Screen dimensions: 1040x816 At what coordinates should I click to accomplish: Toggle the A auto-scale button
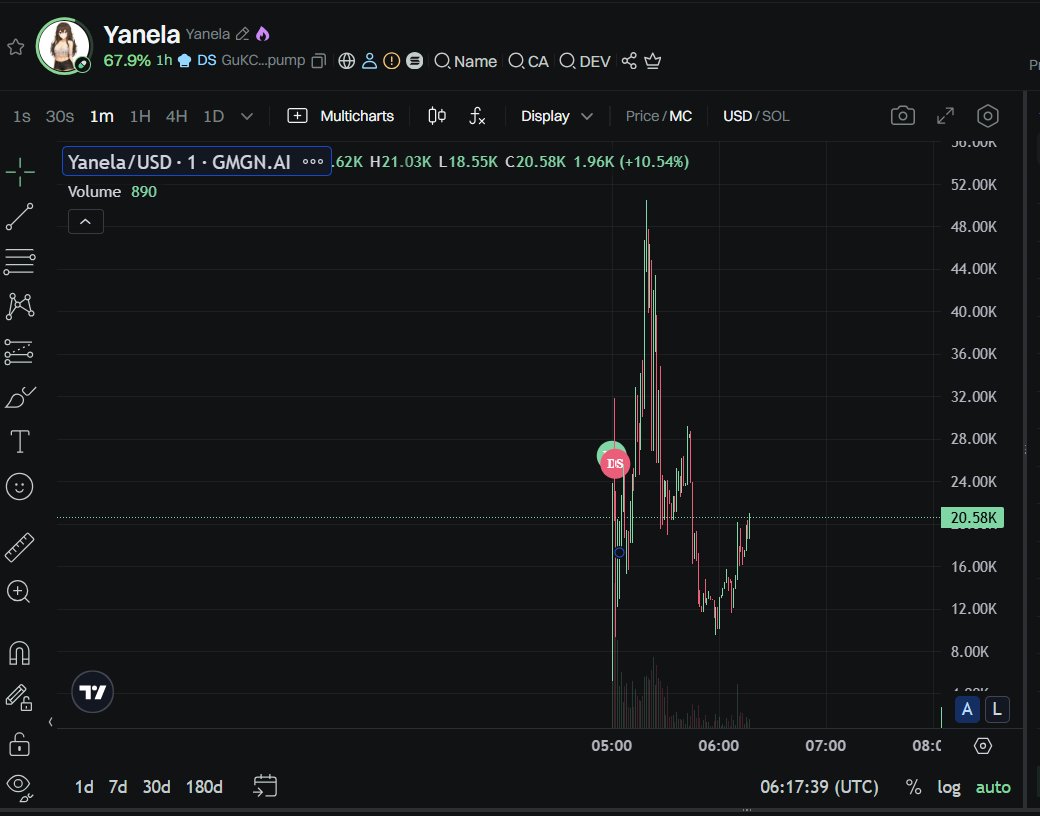coord(967,709)
